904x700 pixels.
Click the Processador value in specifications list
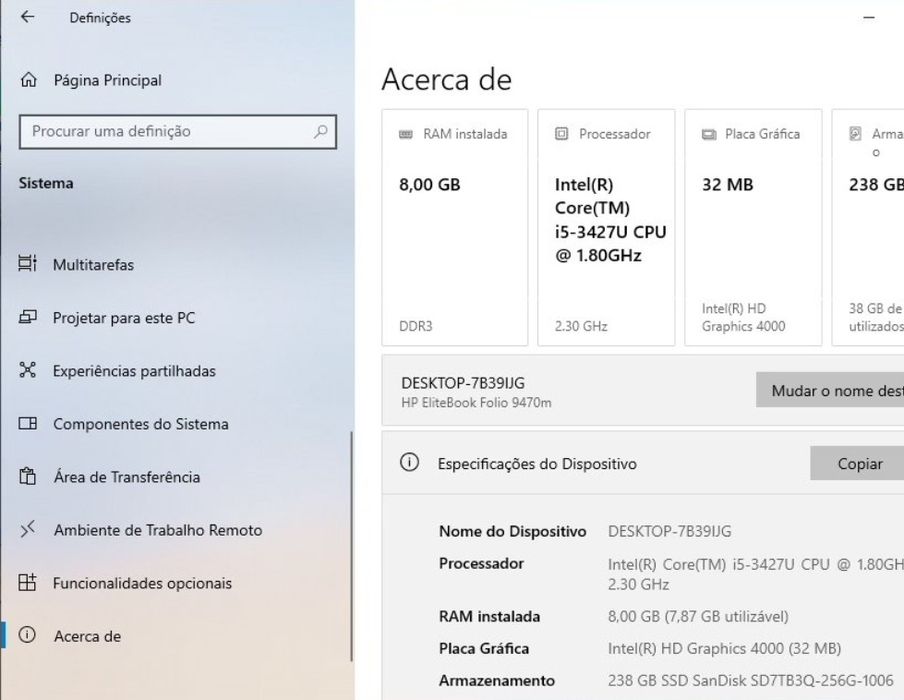click(x=756, y=574)
